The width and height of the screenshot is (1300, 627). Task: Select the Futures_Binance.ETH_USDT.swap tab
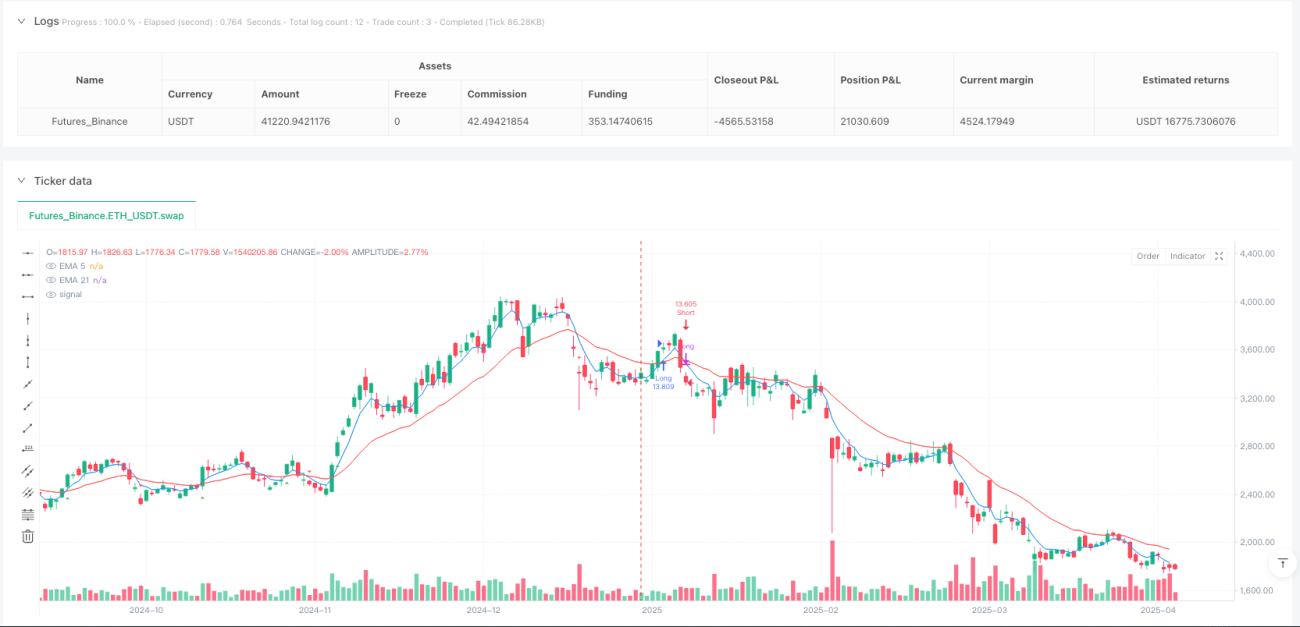point(107,215)
